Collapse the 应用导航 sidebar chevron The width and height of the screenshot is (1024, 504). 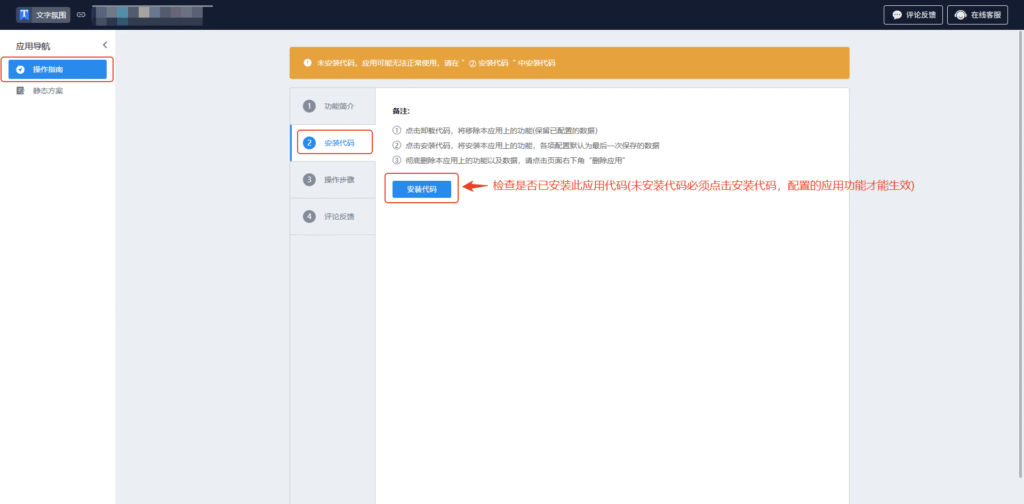[x=105, y=45]
